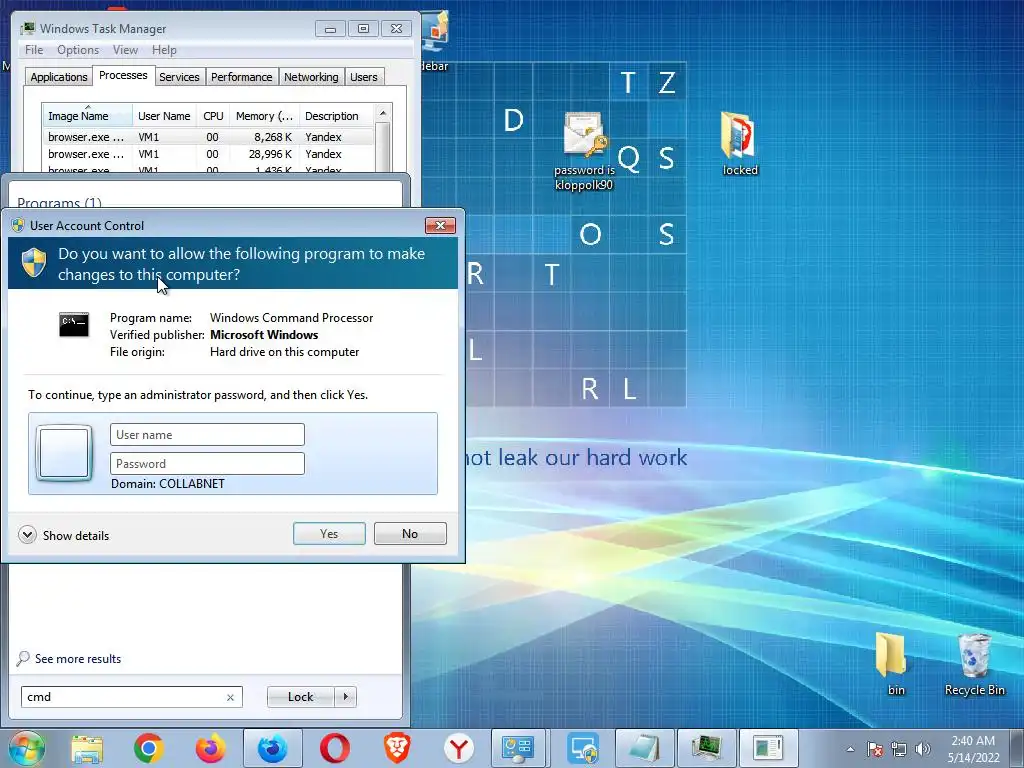Select the browser.exe row using 28,996 K
This screenshot has height=768, width=1024.
(x=208, y=154)
